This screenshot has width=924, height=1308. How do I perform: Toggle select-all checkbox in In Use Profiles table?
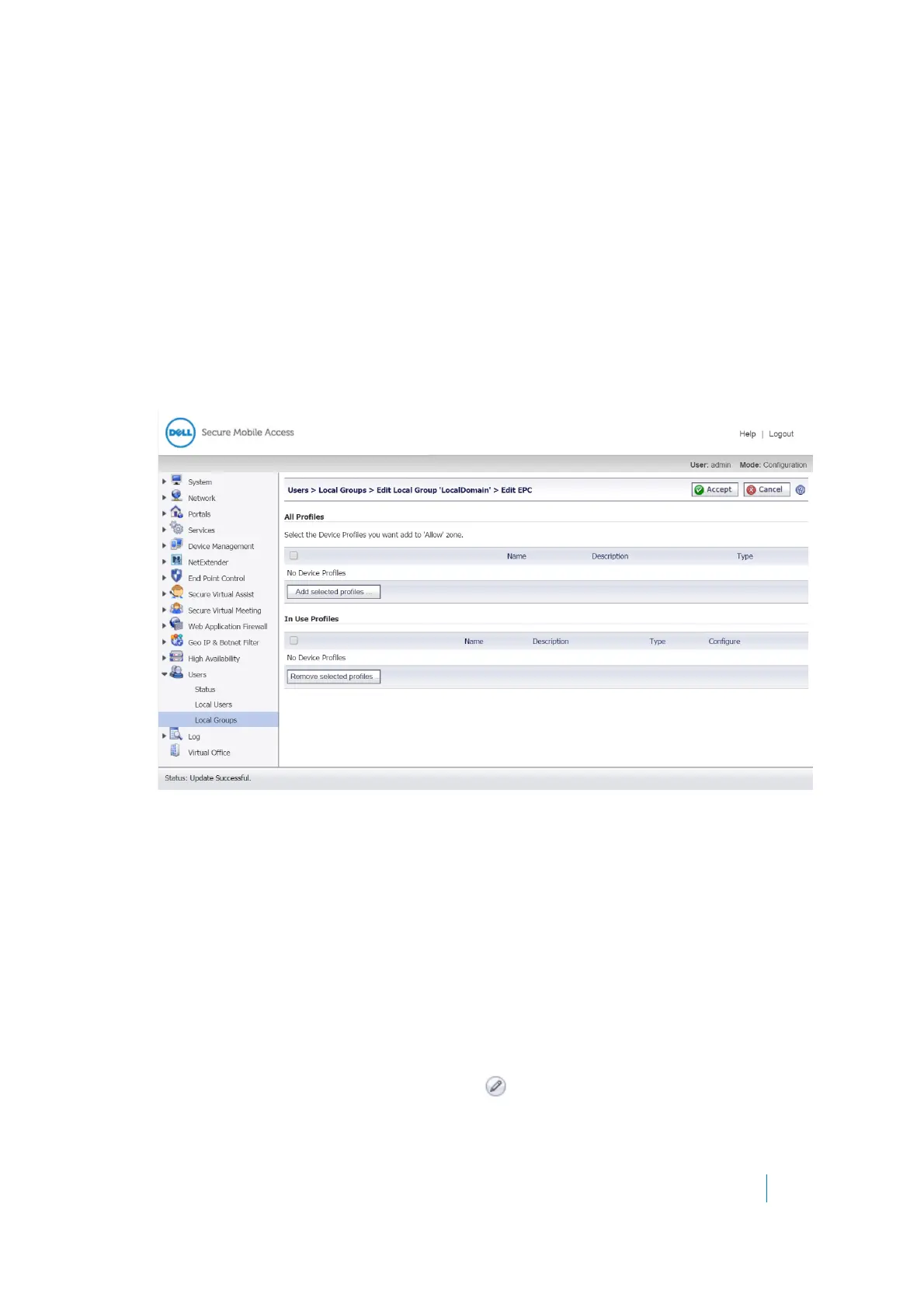[294, 641]
